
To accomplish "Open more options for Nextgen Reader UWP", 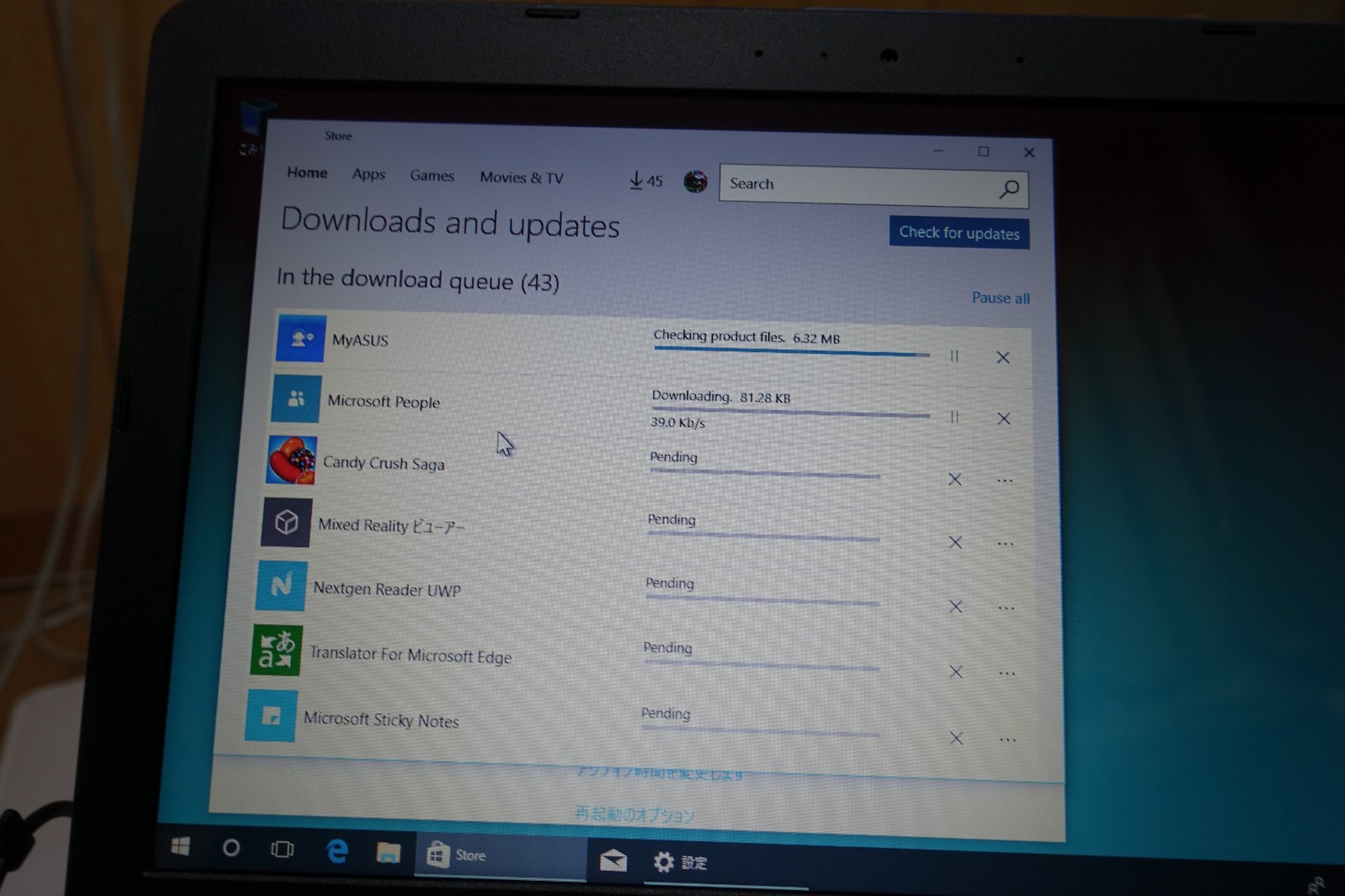I will pyautogui.click(x=1006, y=608).
